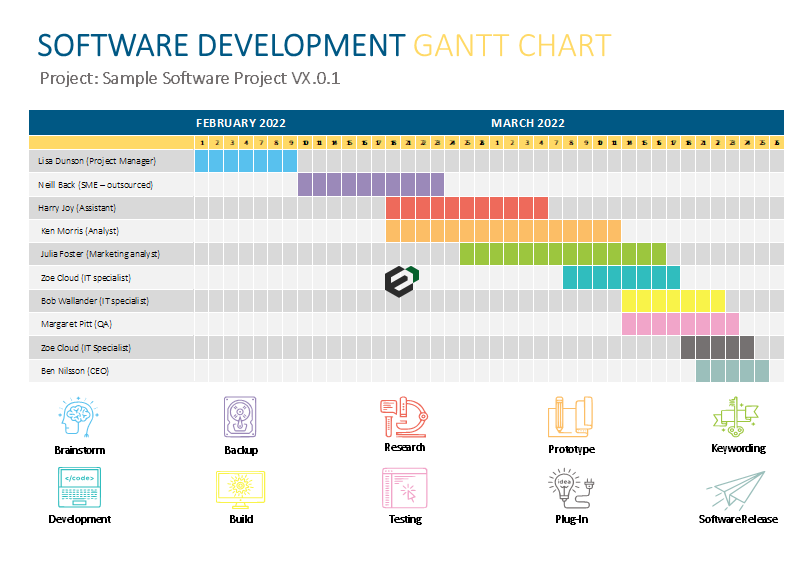Click the Brainstorm brain icon
The height and width of the screenshot is (565, 804).
click(x=79, y=417)
